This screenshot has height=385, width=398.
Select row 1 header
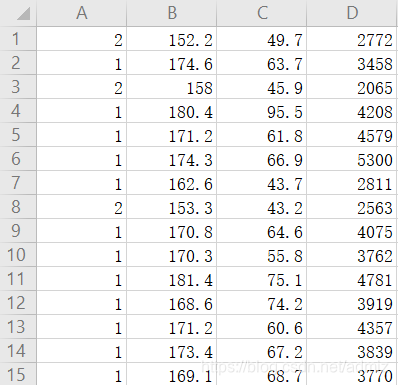[x=18, y=39]
